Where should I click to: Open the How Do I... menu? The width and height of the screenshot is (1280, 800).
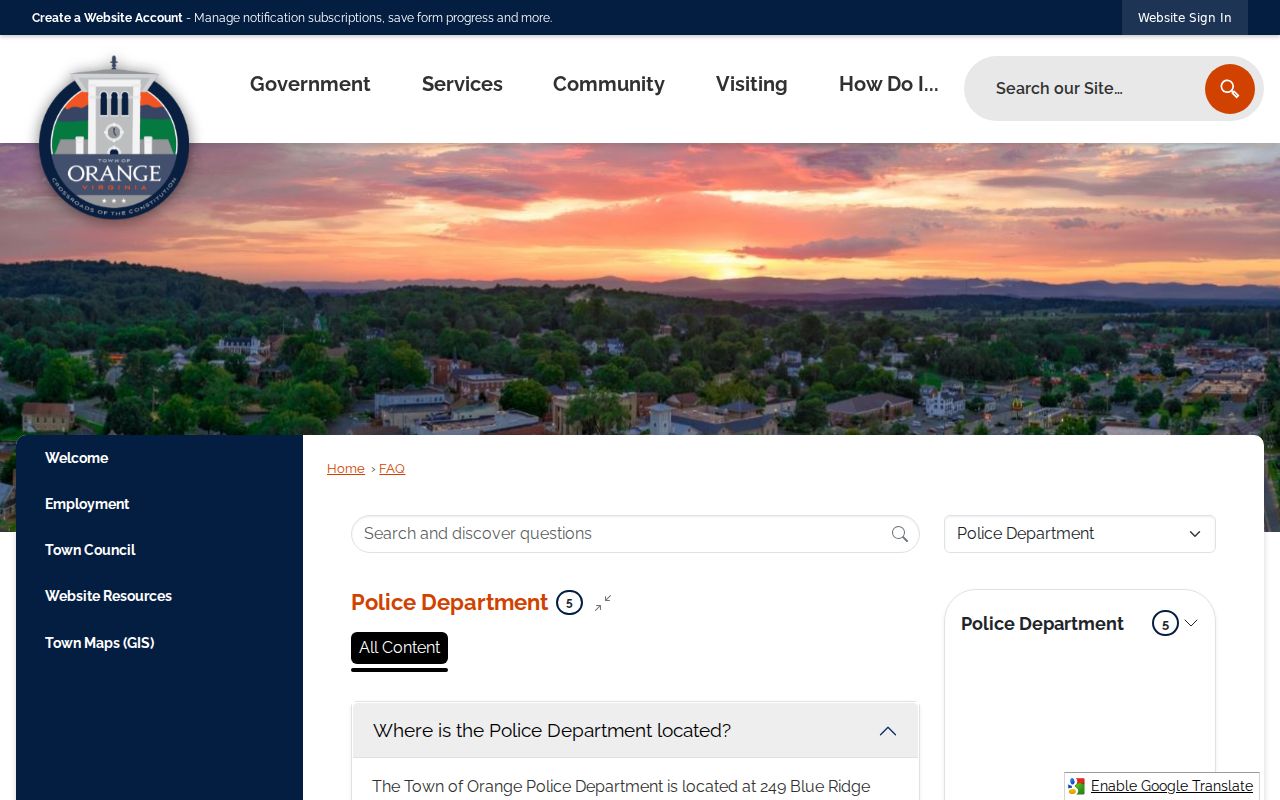[889, 84]
